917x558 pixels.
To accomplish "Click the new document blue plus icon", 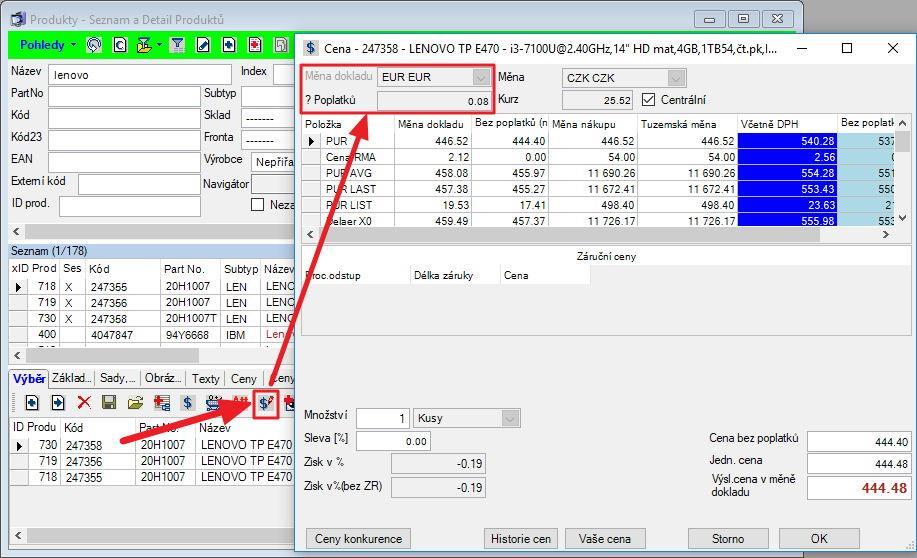I will [229, 45].
